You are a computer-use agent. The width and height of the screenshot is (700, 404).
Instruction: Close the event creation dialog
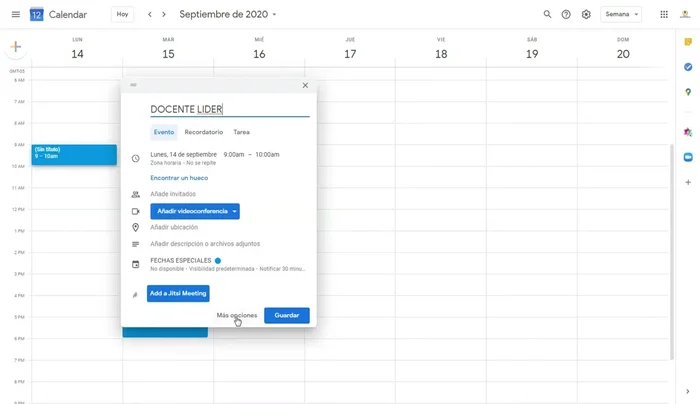pyautogui.click(x=305, y=85)
